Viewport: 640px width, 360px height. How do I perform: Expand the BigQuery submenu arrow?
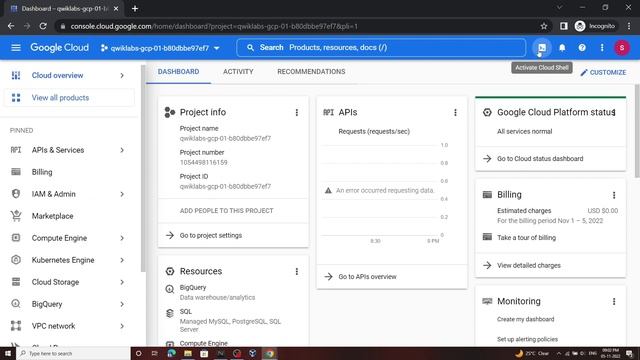[x=122, y=304]
